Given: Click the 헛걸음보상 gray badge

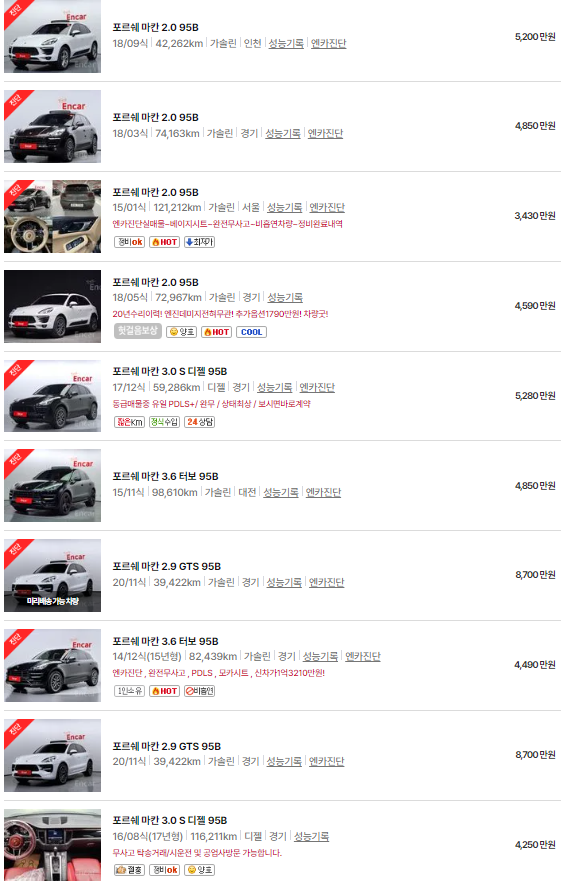Looking at the screenshot, I should point(137,331).
